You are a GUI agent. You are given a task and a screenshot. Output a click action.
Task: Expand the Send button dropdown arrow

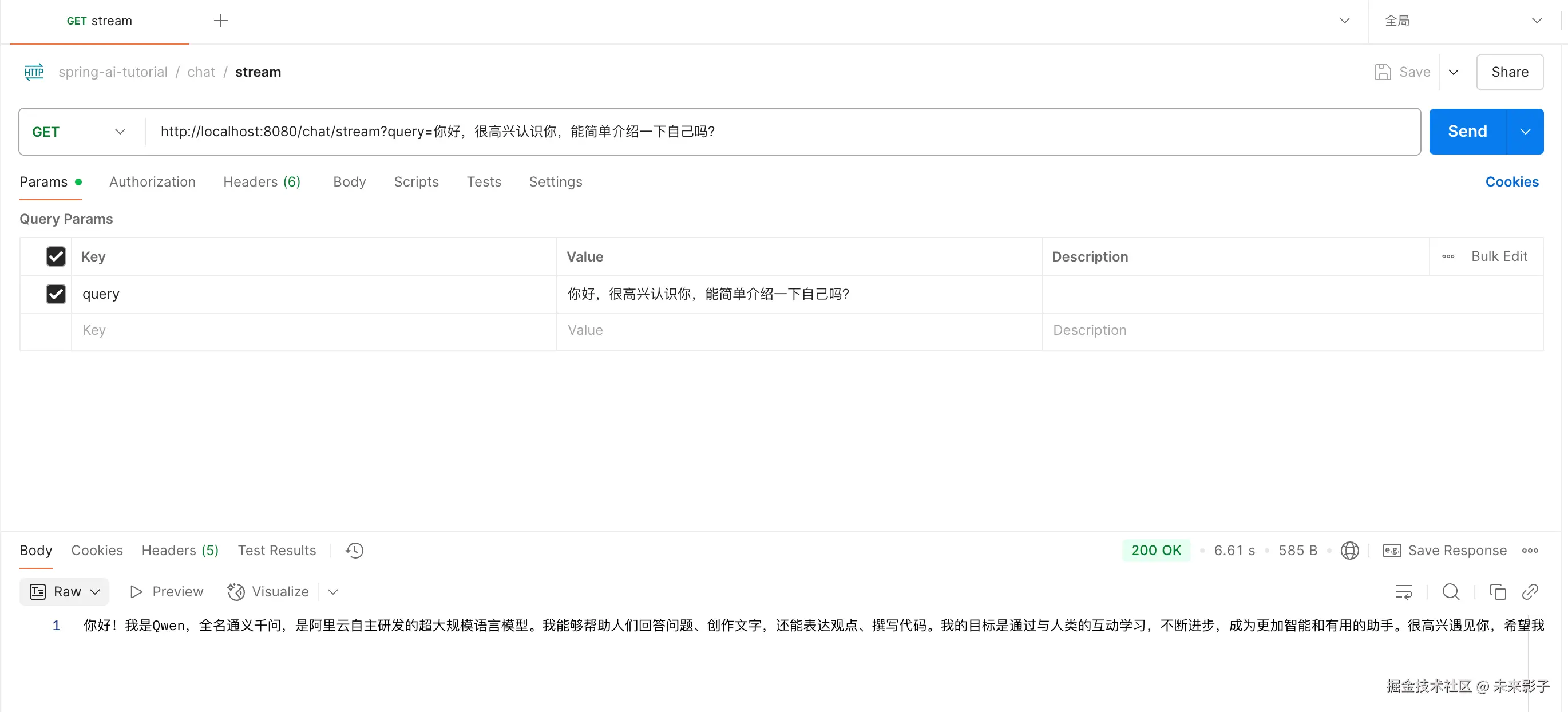point(1526,132)
